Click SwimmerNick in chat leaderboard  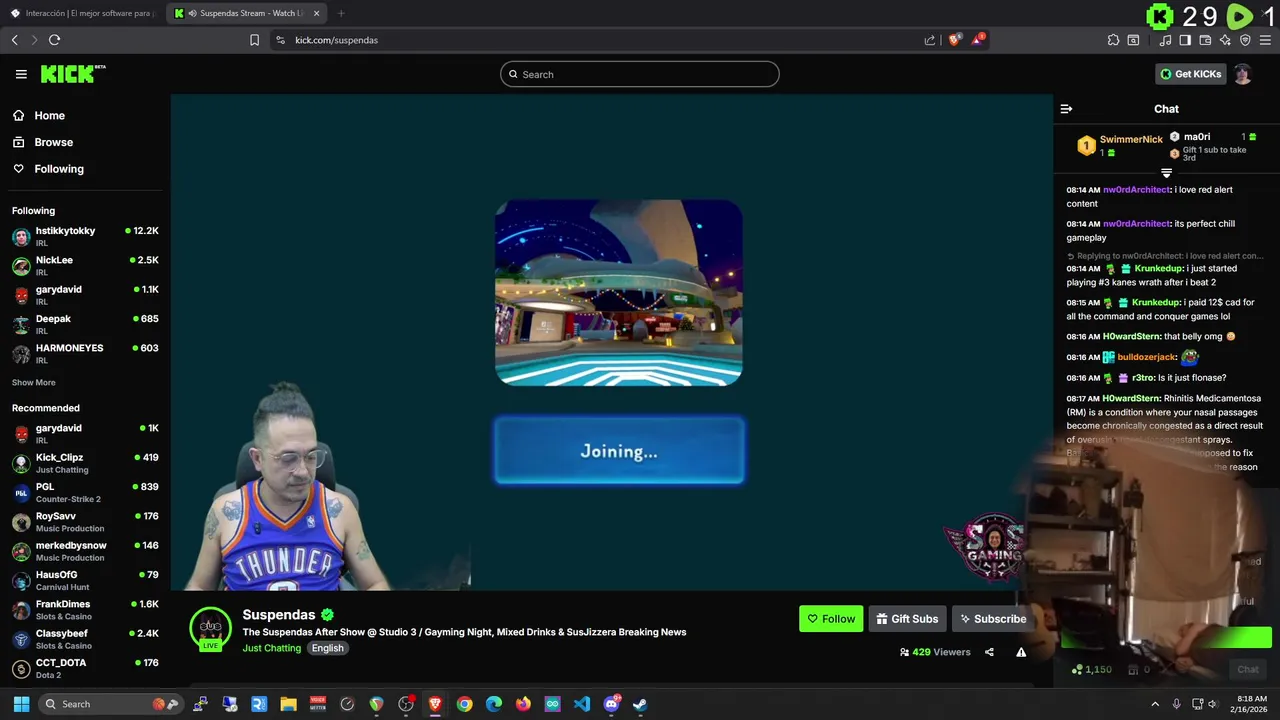click(1131, 140)
